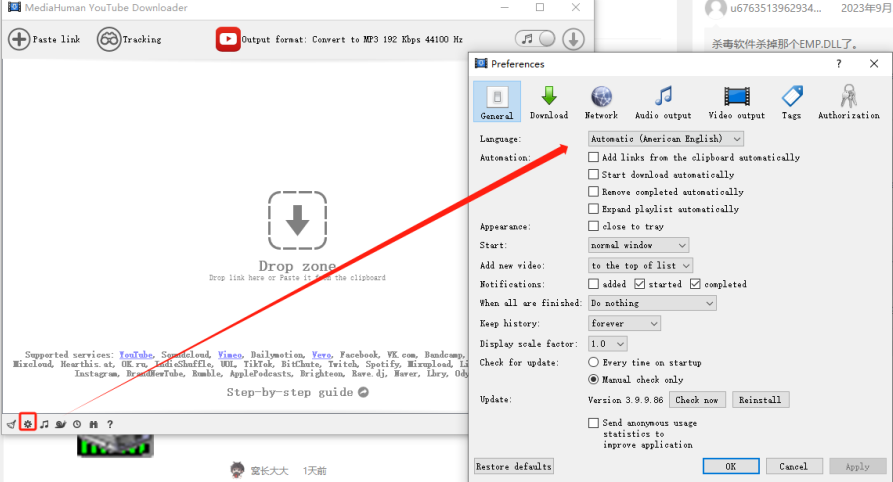Click the Preferences help question mark button
The width and height of the screenshot is (893, 482).
tap(838, 64)
